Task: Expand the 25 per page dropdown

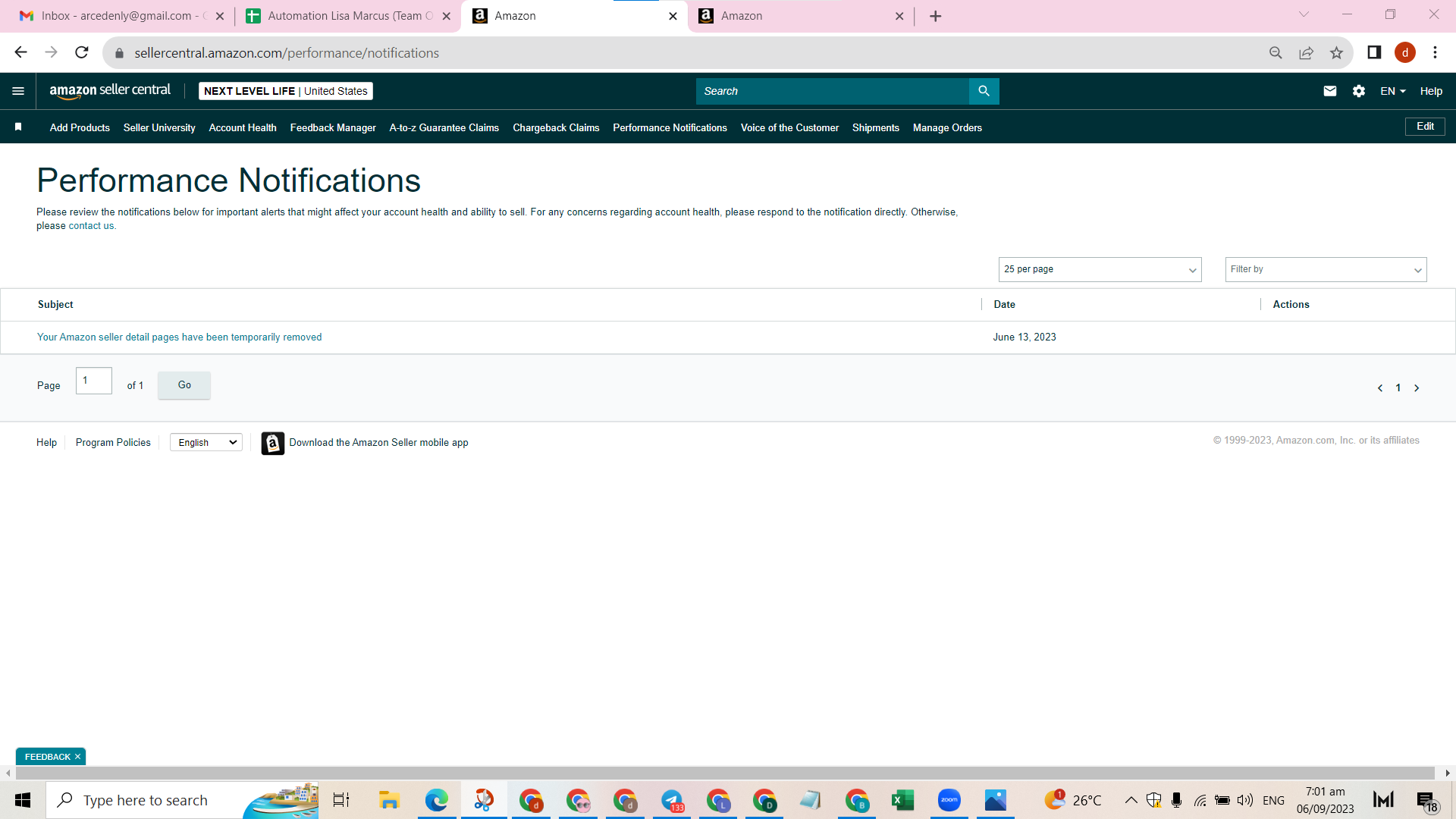Action: (1100, 269)
